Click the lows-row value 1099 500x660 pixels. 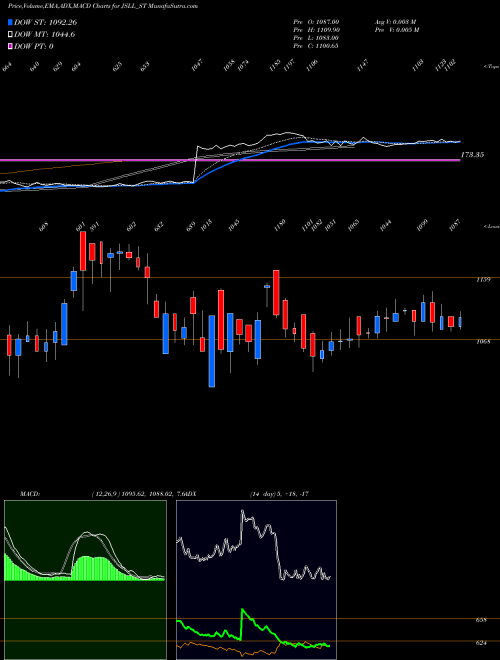tap(421, 224)
